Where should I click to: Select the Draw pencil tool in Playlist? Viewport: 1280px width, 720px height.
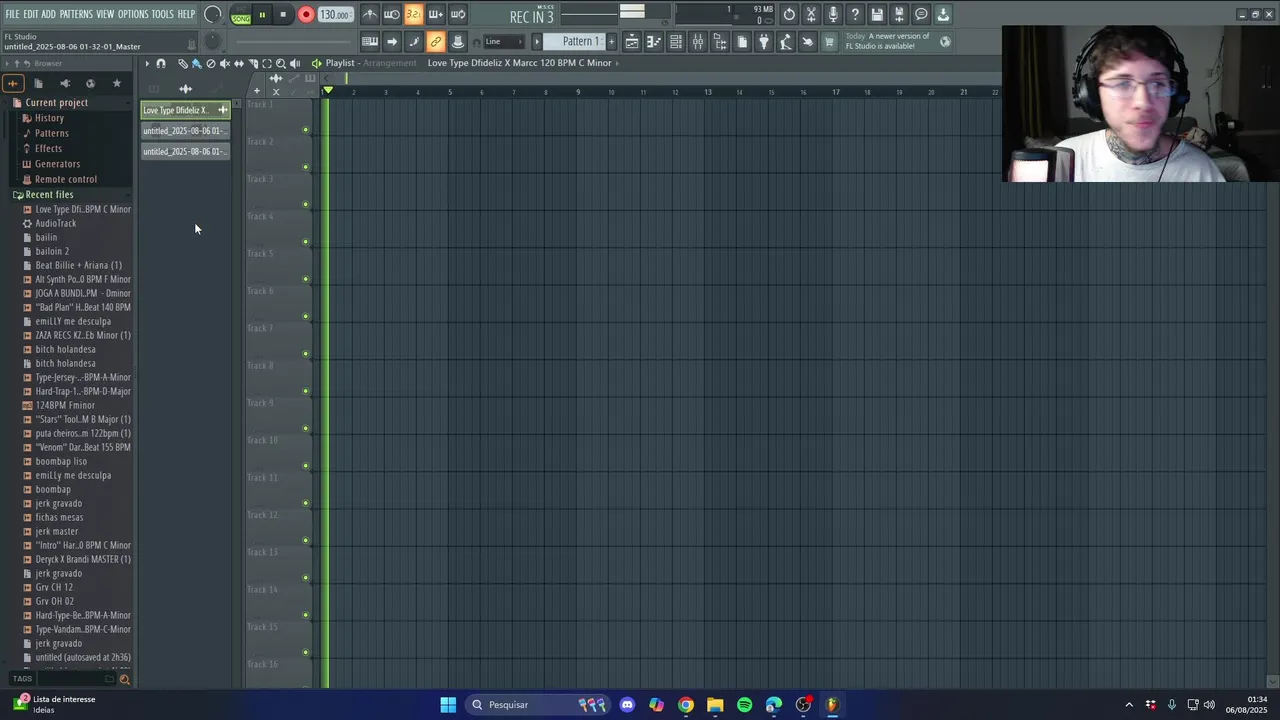click(x=183, y=63)
